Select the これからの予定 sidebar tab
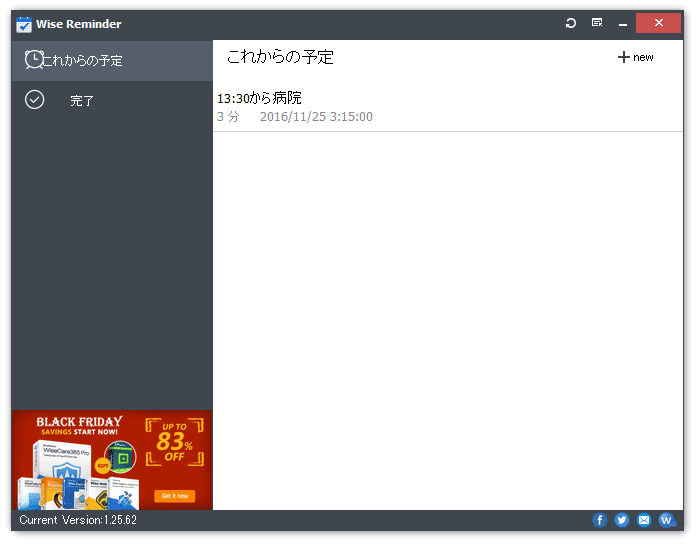 (x=112, y=61)
